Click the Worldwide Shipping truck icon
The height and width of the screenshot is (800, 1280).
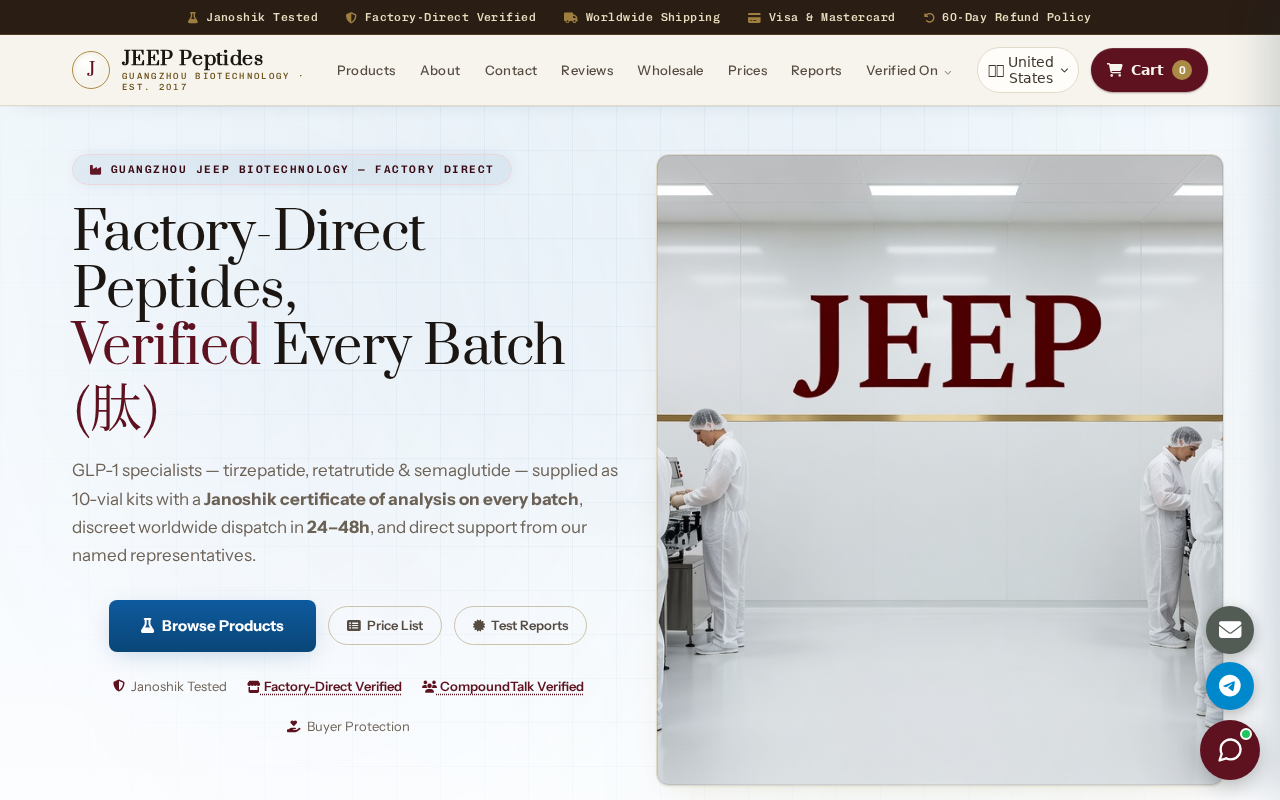point(571,17)
